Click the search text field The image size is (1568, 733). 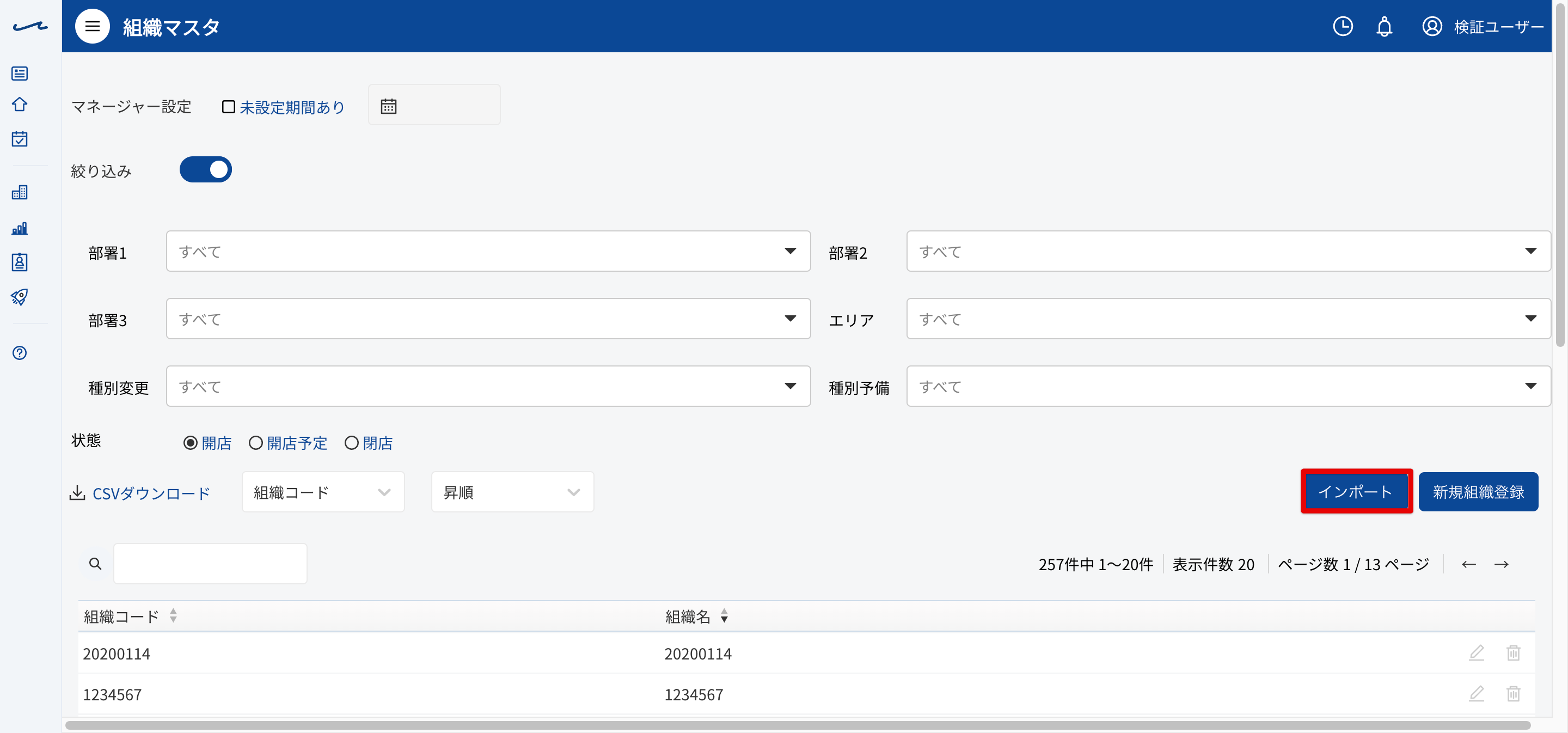click(x=210, y=564)
